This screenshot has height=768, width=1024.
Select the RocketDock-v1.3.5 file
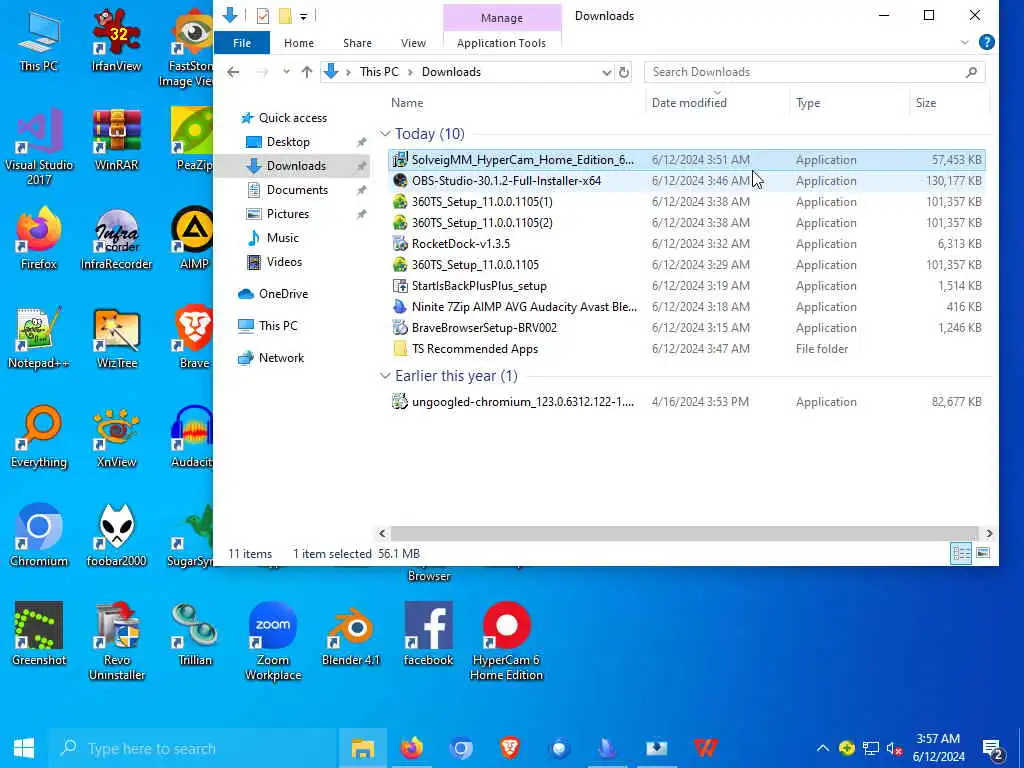(x=686, y=244)
